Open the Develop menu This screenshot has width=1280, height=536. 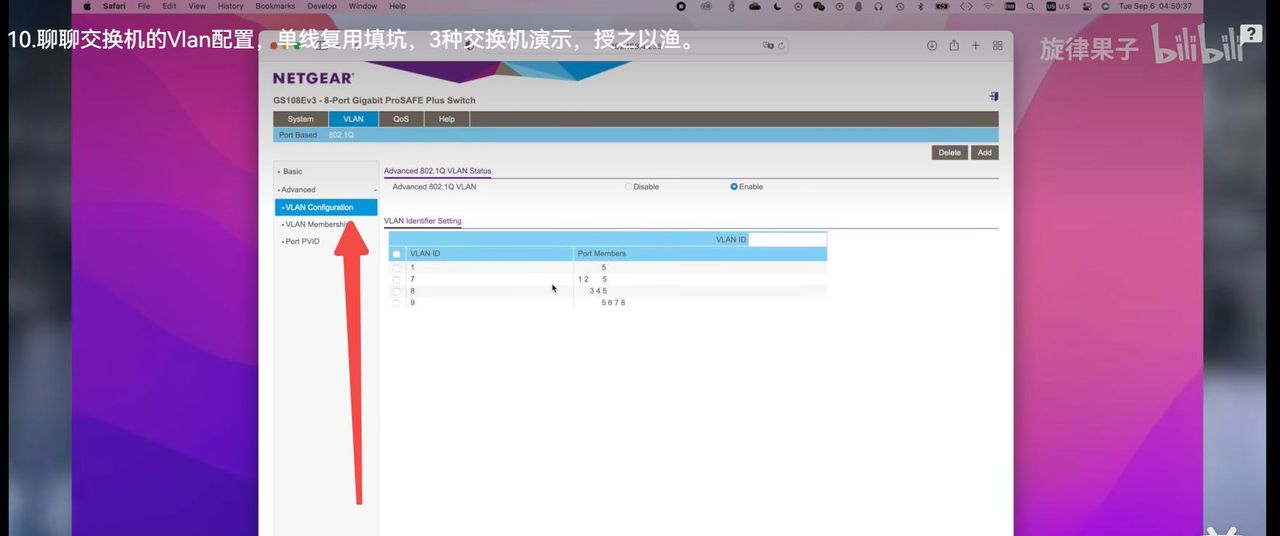(322, 6)
